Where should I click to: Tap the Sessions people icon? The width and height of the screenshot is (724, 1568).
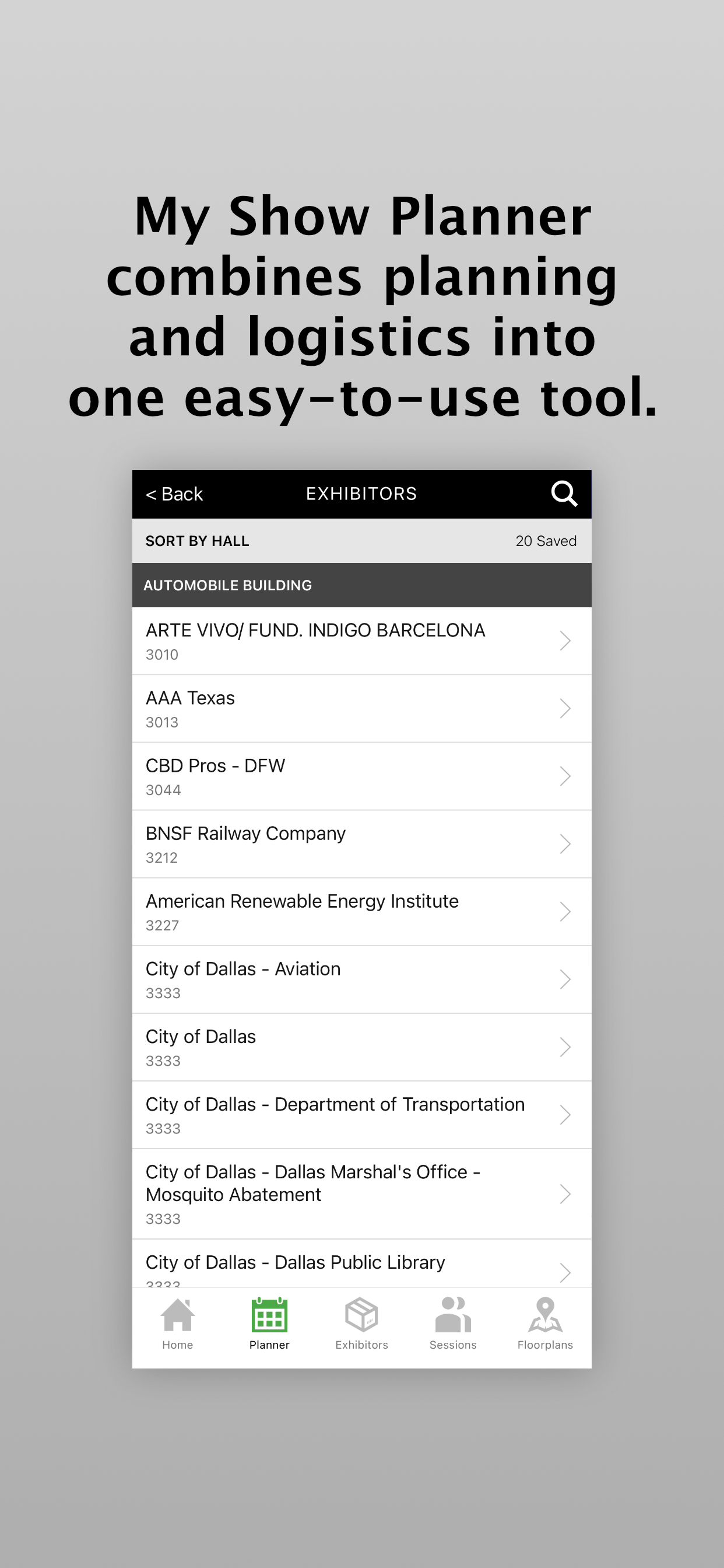[454, 1315]
